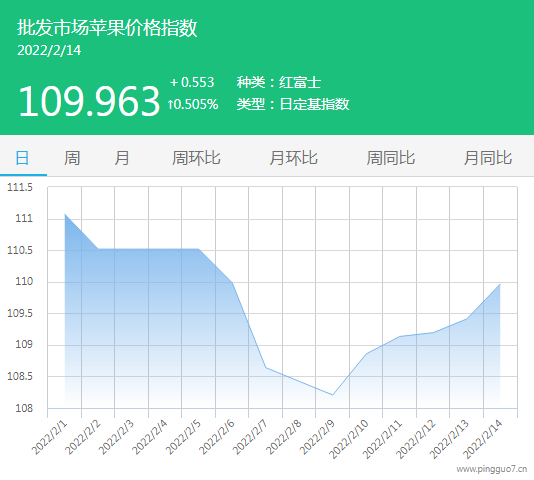Click the 108 y-axis label
534x480 pixels.
24,408
